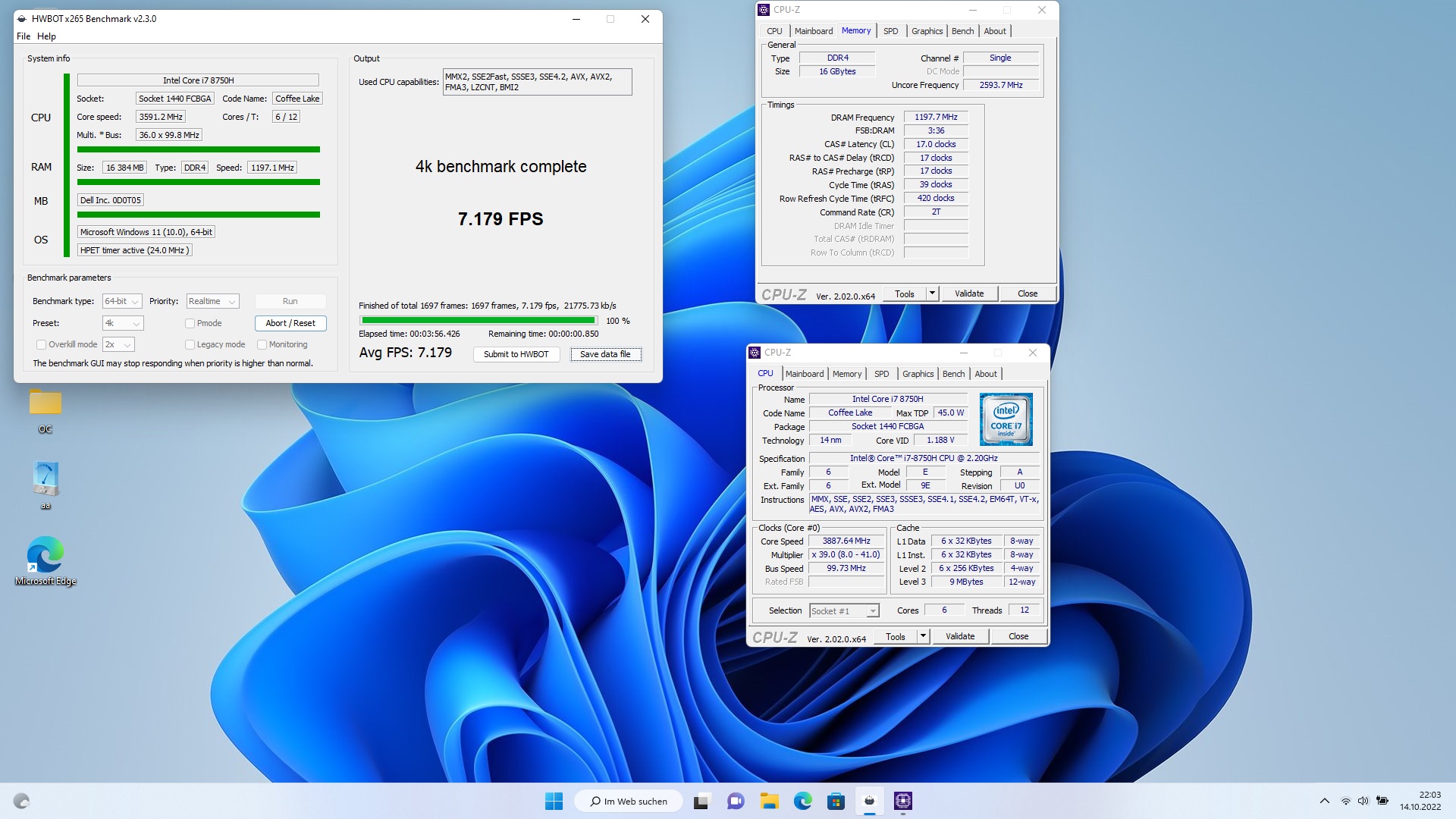Enable the Monitoring checkbox
The image size is (1456, 819).
click(x=262, y=344)
